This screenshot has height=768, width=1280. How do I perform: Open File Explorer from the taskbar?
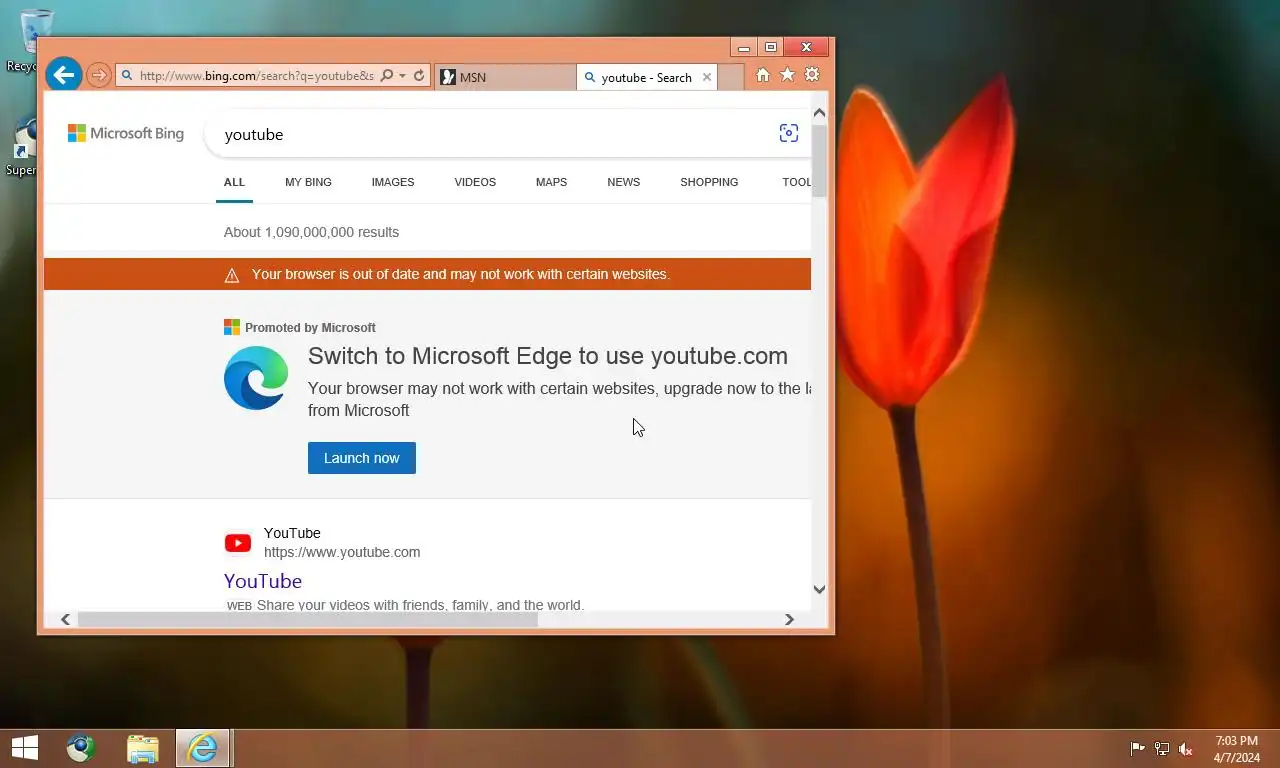tap(143, 748)
